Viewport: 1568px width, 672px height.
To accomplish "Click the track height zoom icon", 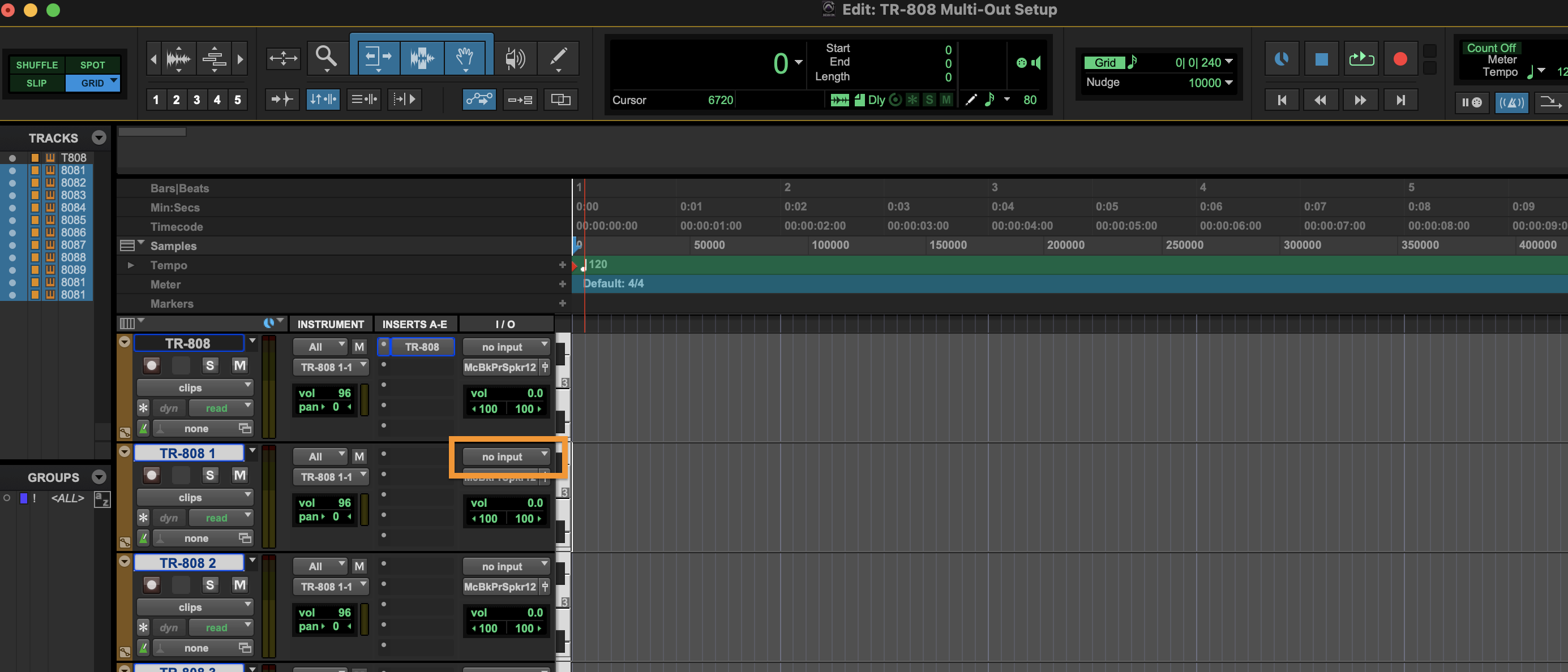I will [x=215, y=58].
